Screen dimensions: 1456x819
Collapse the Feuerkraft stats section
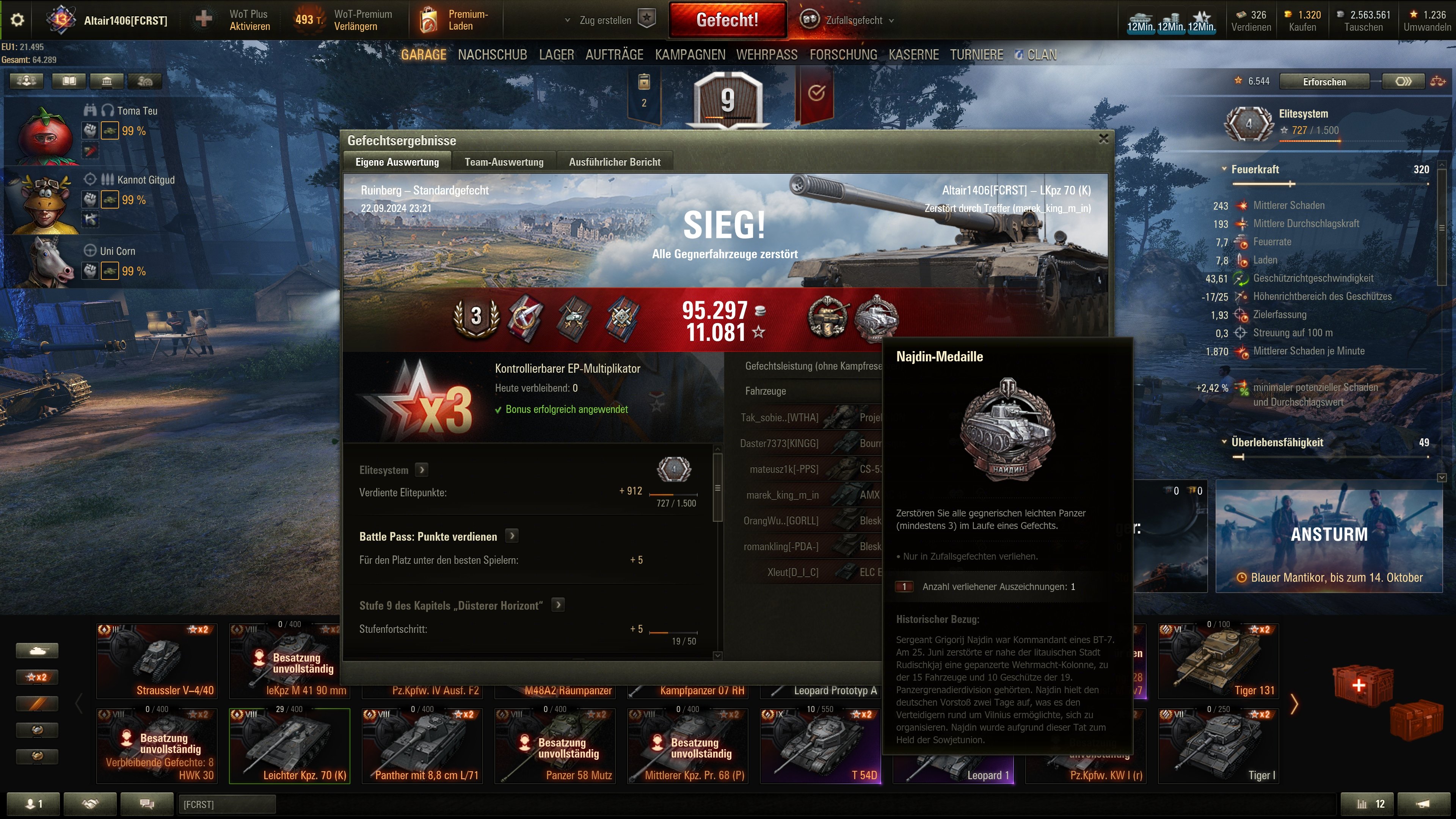coord(1224,169)
